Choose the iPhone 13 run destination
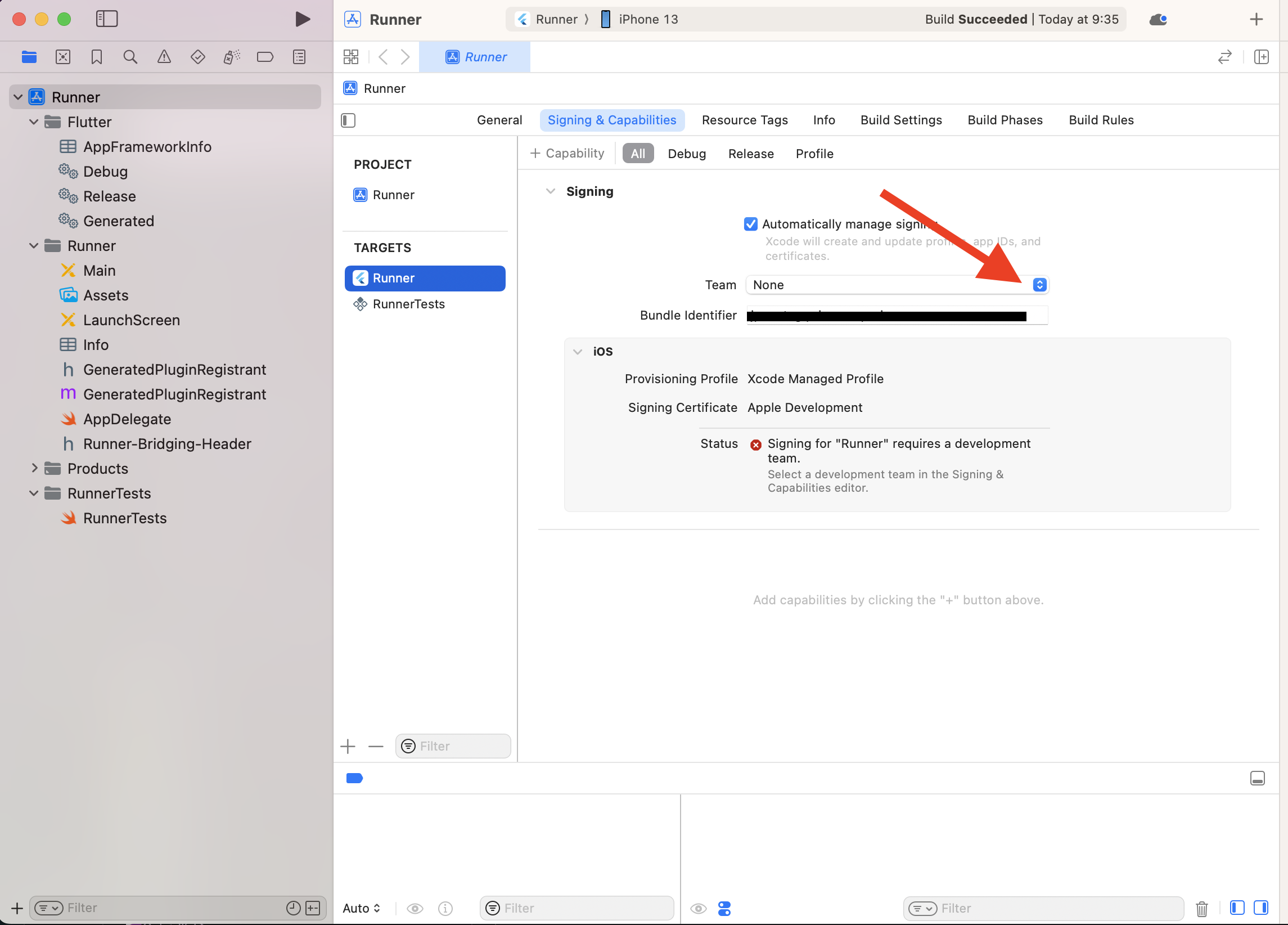Viewport: 1288px width, 925px height. (640, 19)
